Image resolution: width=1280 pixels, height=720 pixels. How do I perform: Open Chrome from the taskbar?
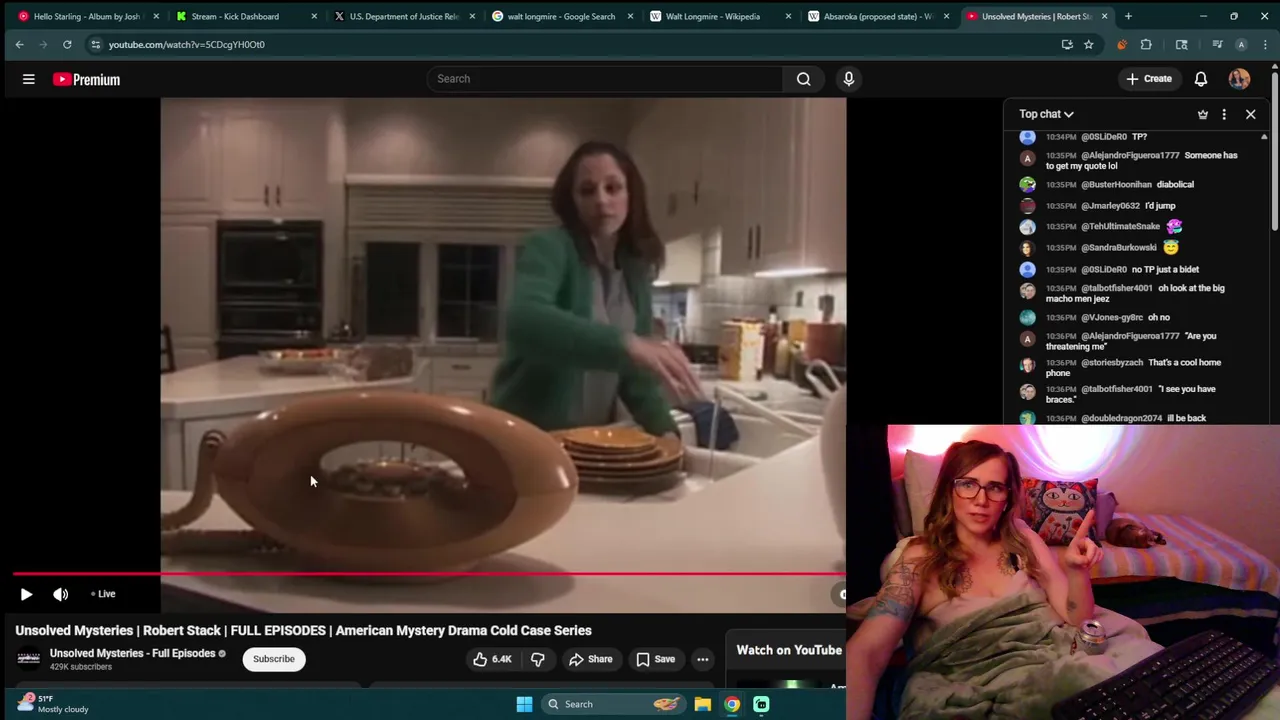click(x=732, y=704)
